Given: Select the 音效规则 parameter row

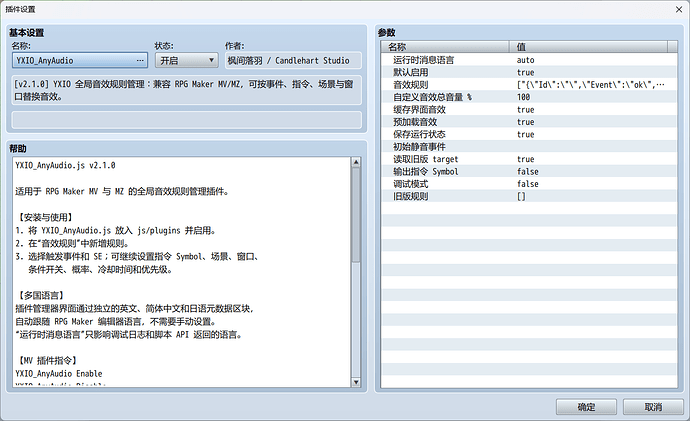Looking at the screenshot, I should click(x=529, y=84).
